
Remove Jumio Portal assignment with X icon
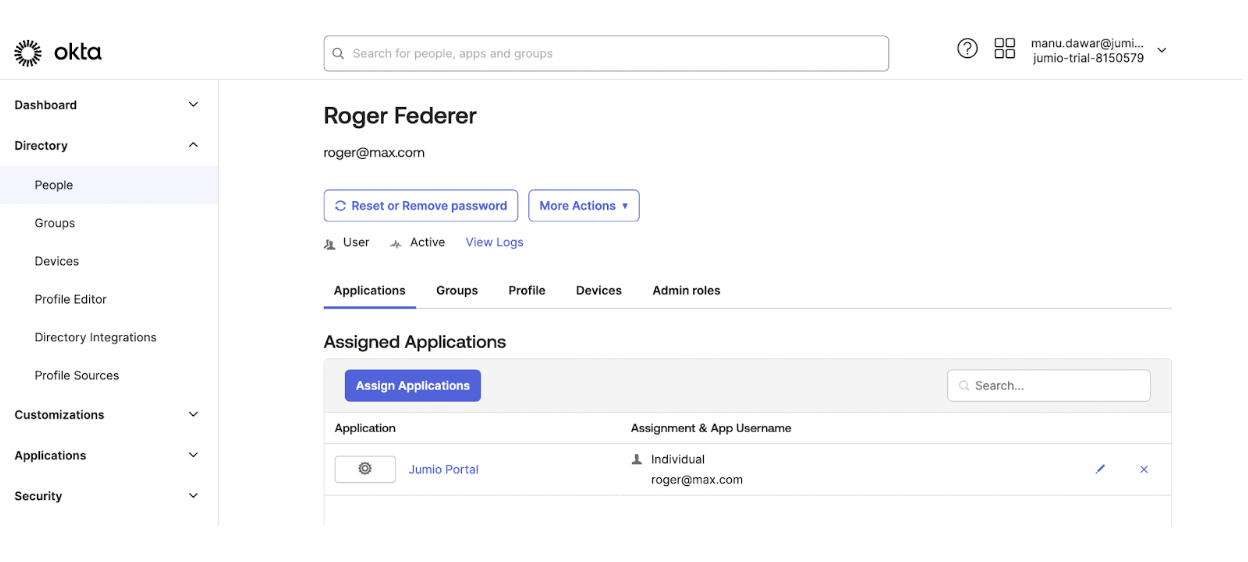click(1144, 469)
